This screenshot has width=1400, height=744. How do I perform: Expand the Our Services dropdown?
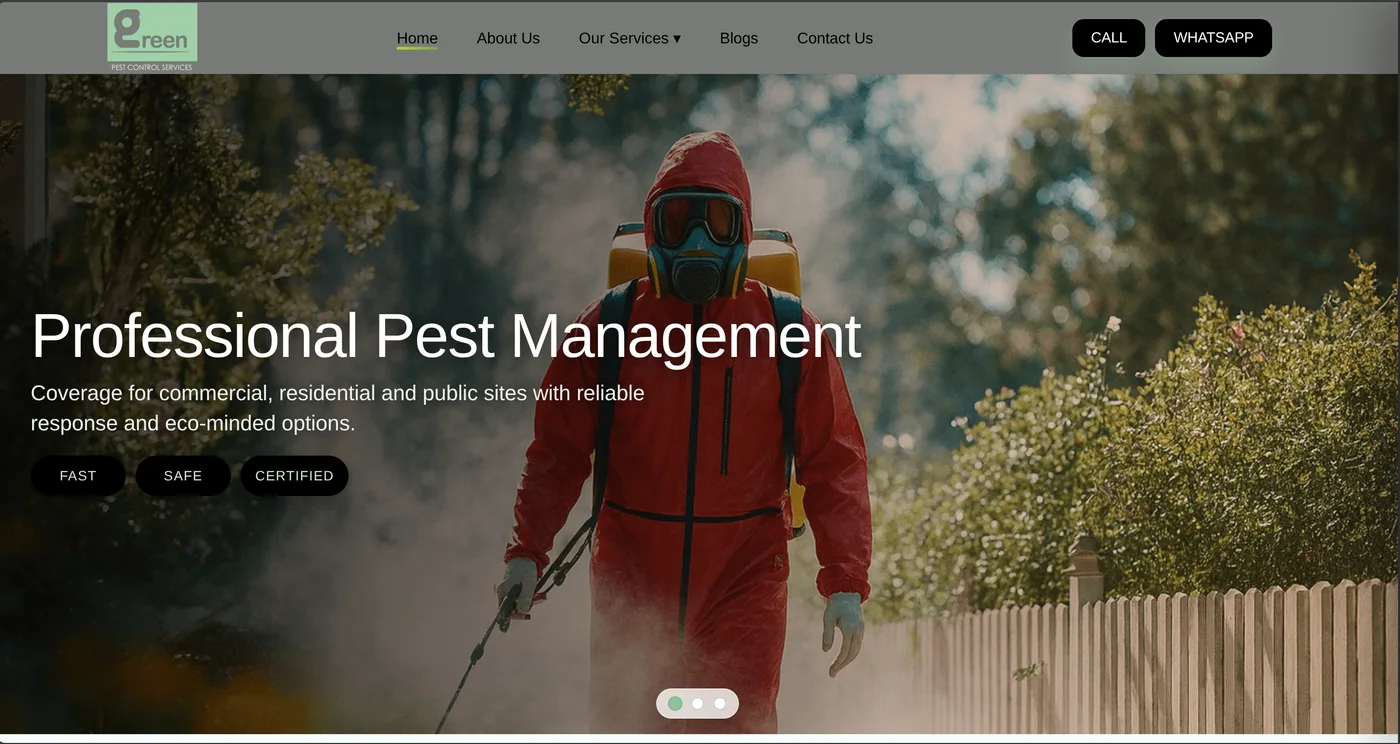630,38
